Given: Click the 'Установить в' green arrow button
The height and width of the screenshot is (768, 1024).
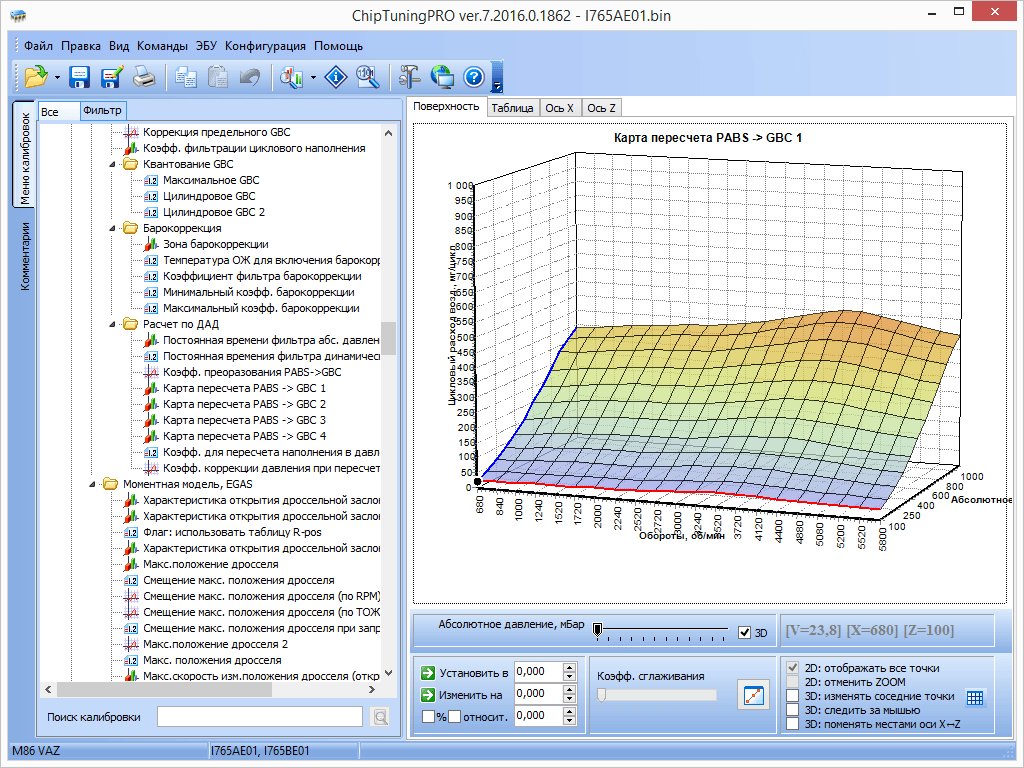Looking at the screenshot, I should [429, 673].
